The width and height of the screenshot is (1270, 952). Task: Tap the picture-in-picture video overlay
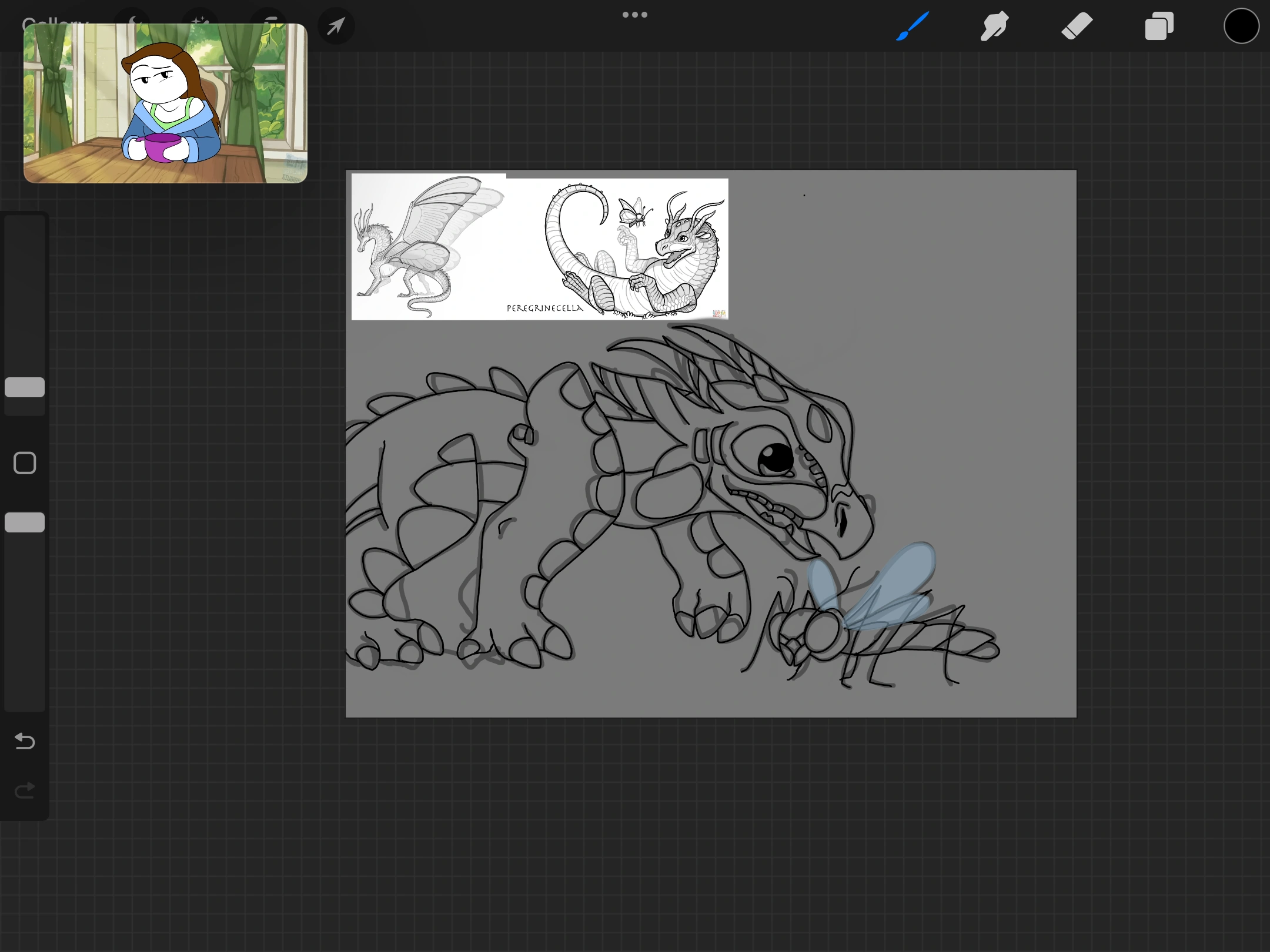[165, 102]
